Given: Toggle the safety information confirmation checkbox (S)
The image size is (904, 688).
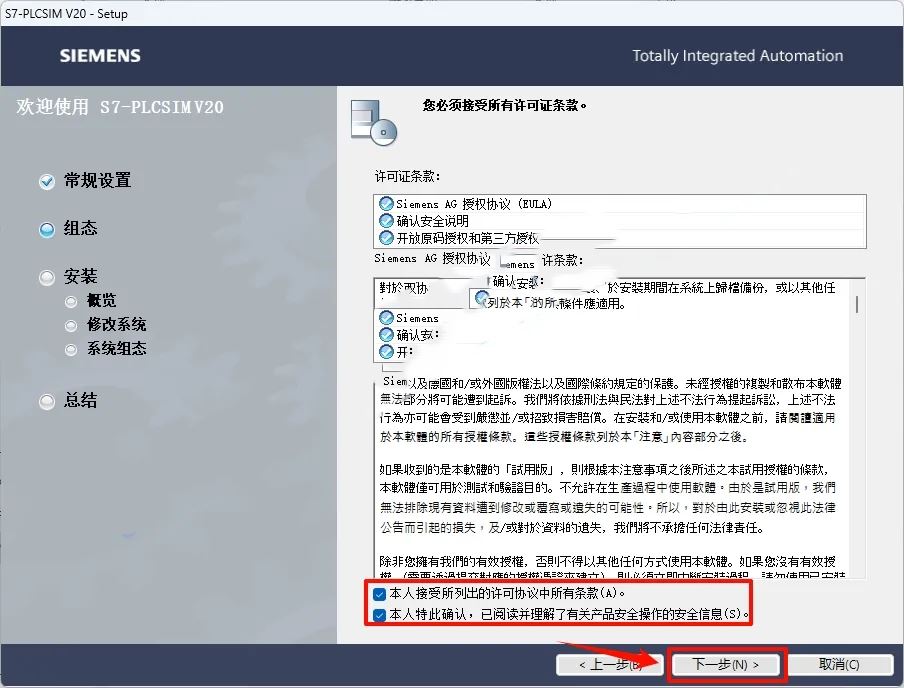Looking at the screenshot, I should [x=379, y=615].
